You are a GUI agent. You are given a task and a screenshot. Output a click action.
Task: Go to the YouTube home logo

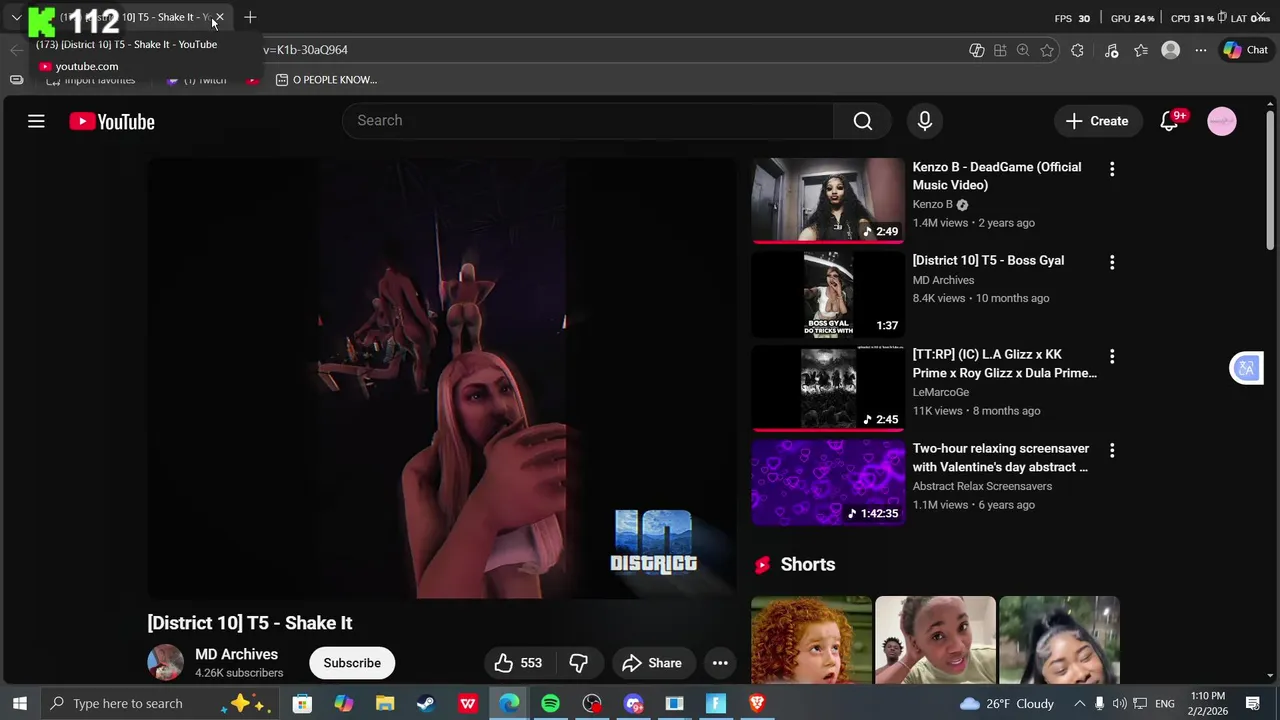112,122
